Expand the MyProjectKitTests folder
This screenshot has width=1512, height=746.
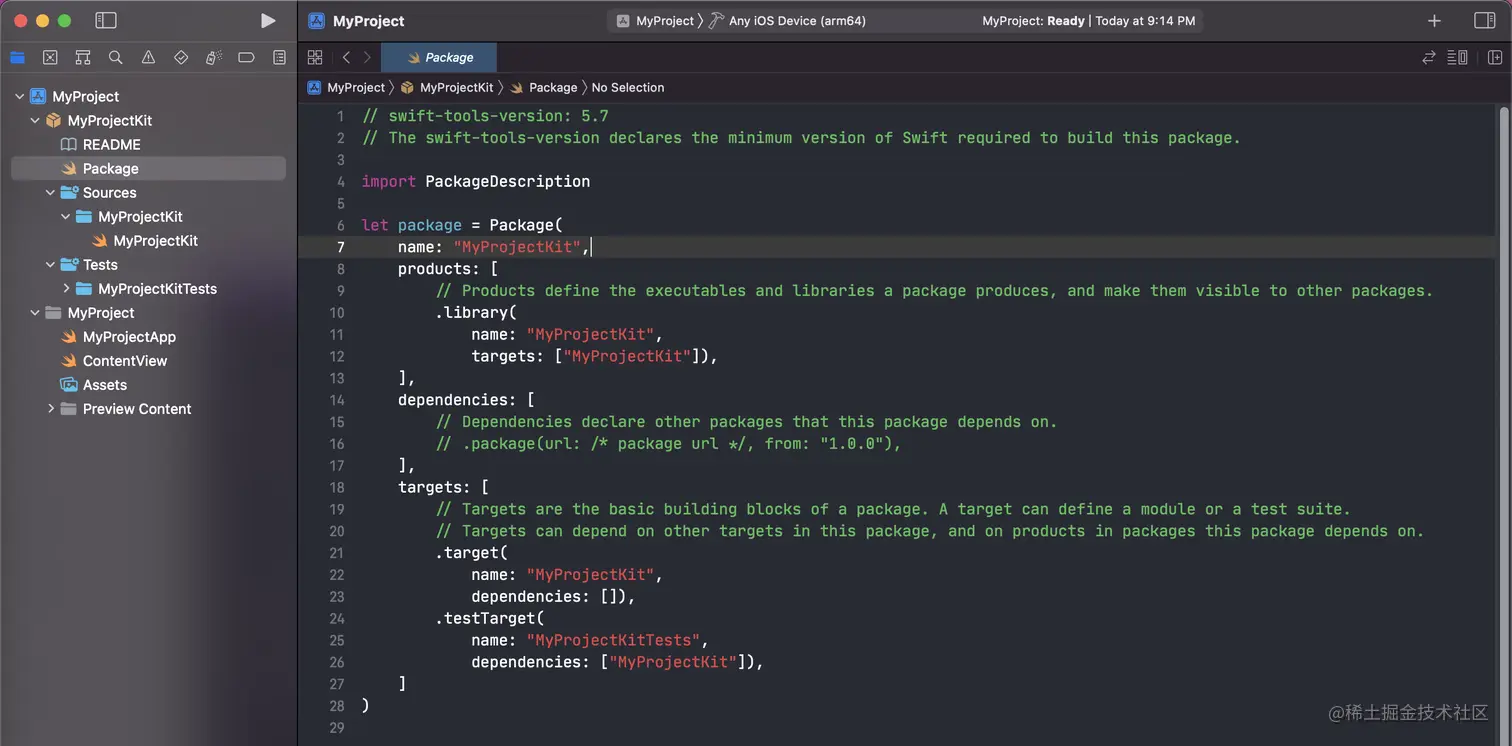[66, 289]
